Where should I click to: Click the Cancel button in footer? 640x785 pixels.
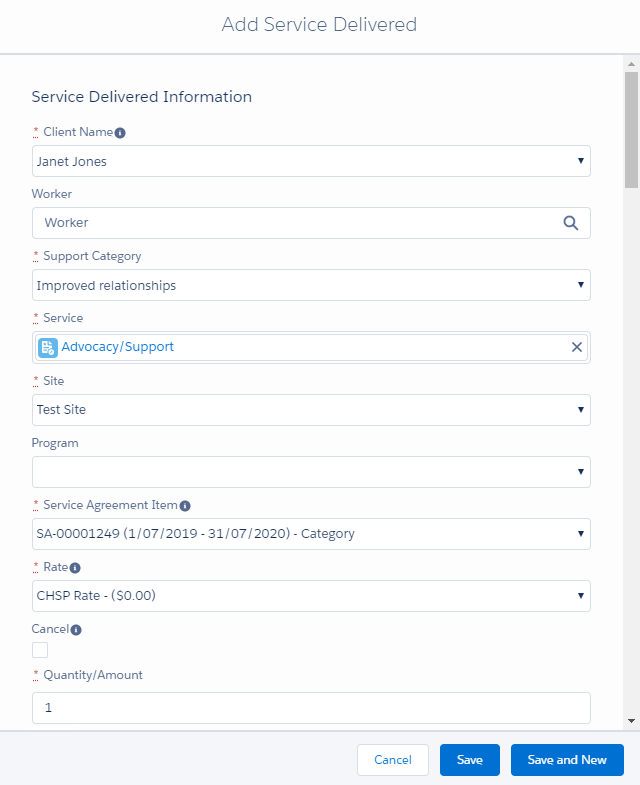point(392,760)
